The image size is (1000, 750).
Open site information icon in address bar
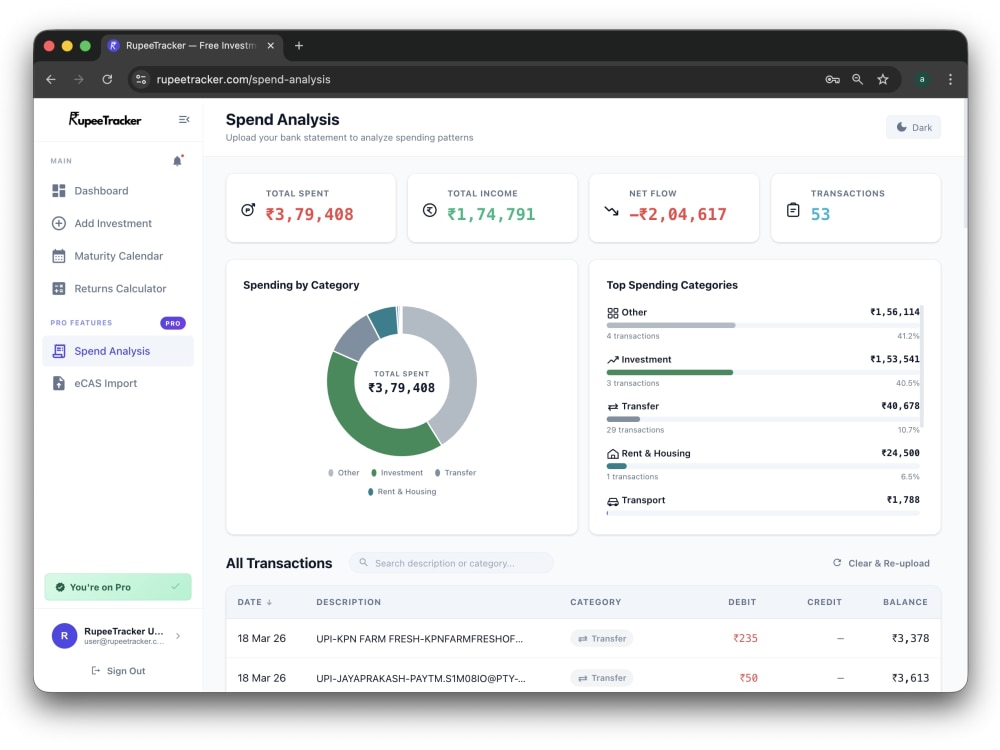[142, 79]
